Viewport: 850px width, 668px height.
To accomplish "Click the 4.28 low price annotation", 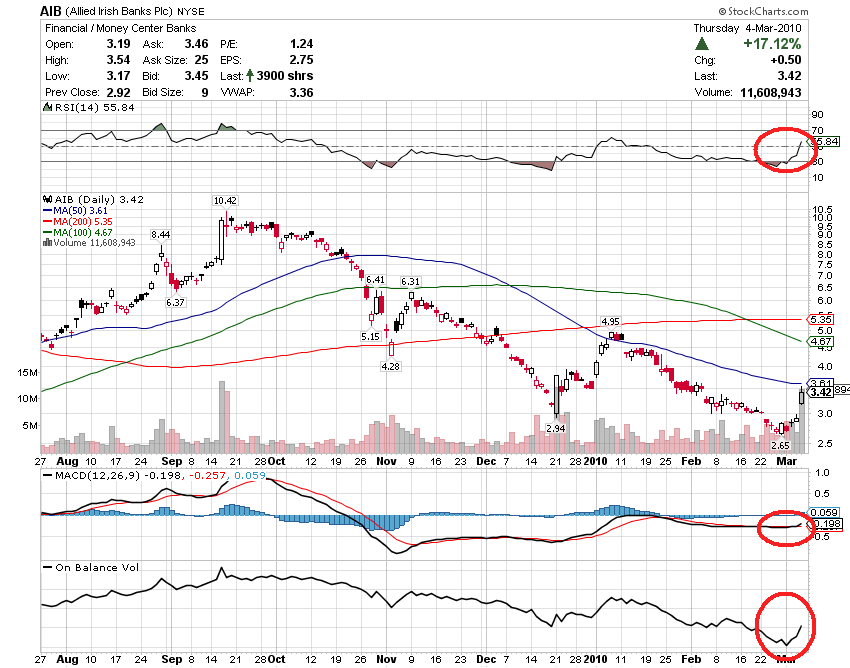I will point(390,366).
